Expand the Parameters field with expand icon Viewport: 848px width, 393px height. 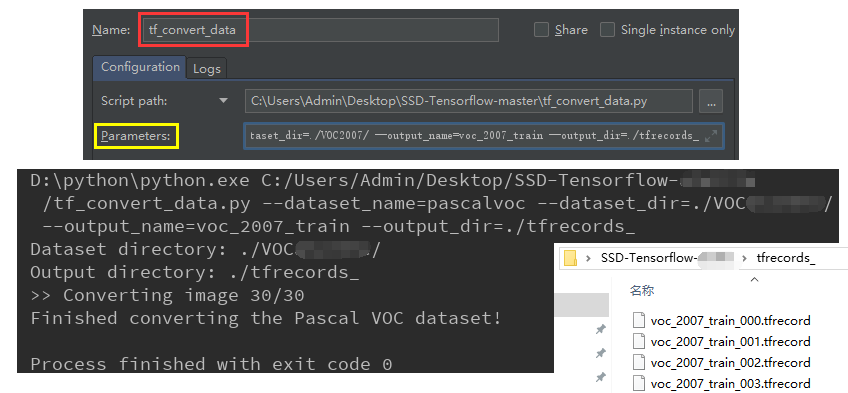click(x=711, y=136)
